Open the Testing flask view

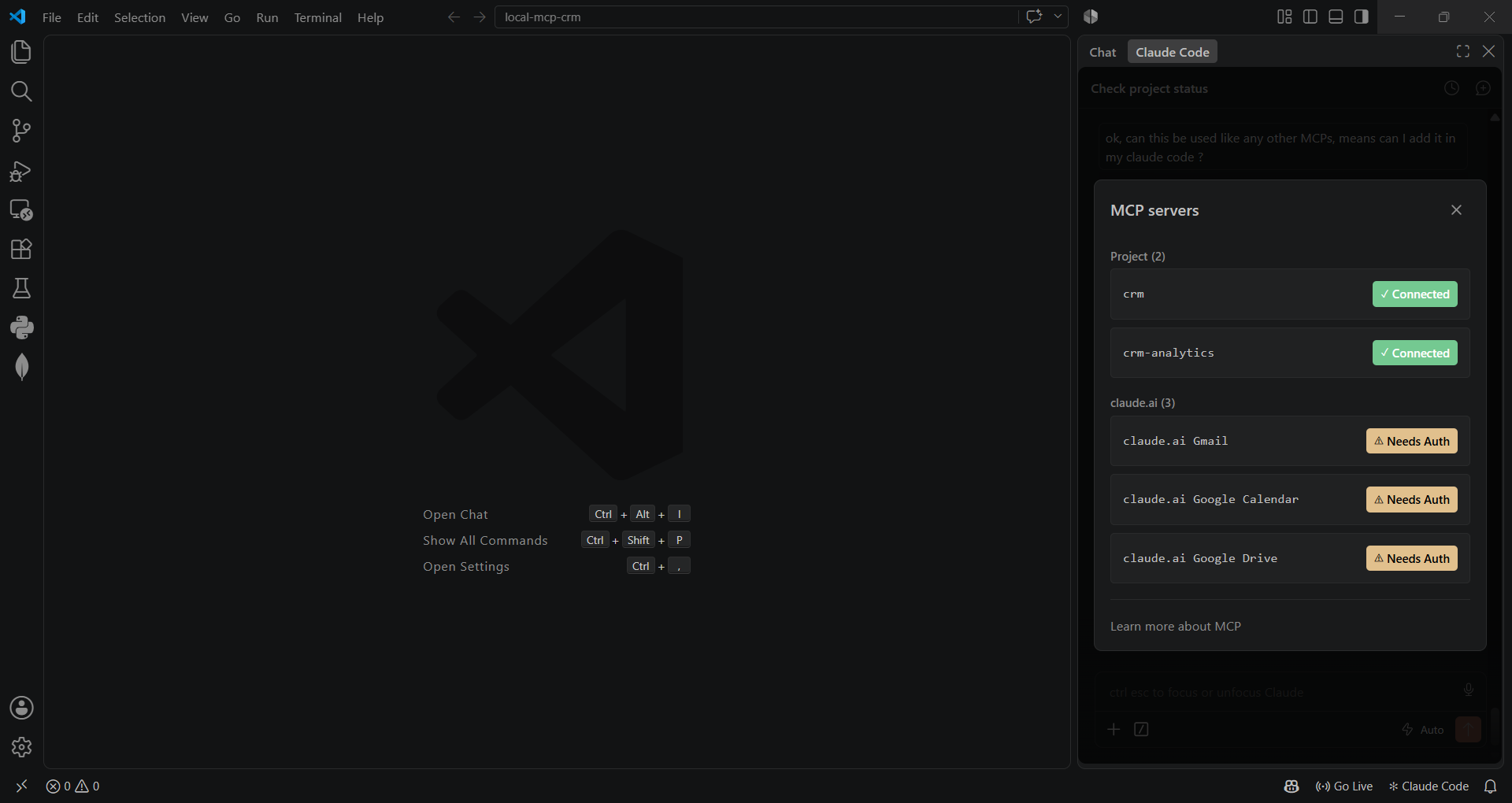21,289
